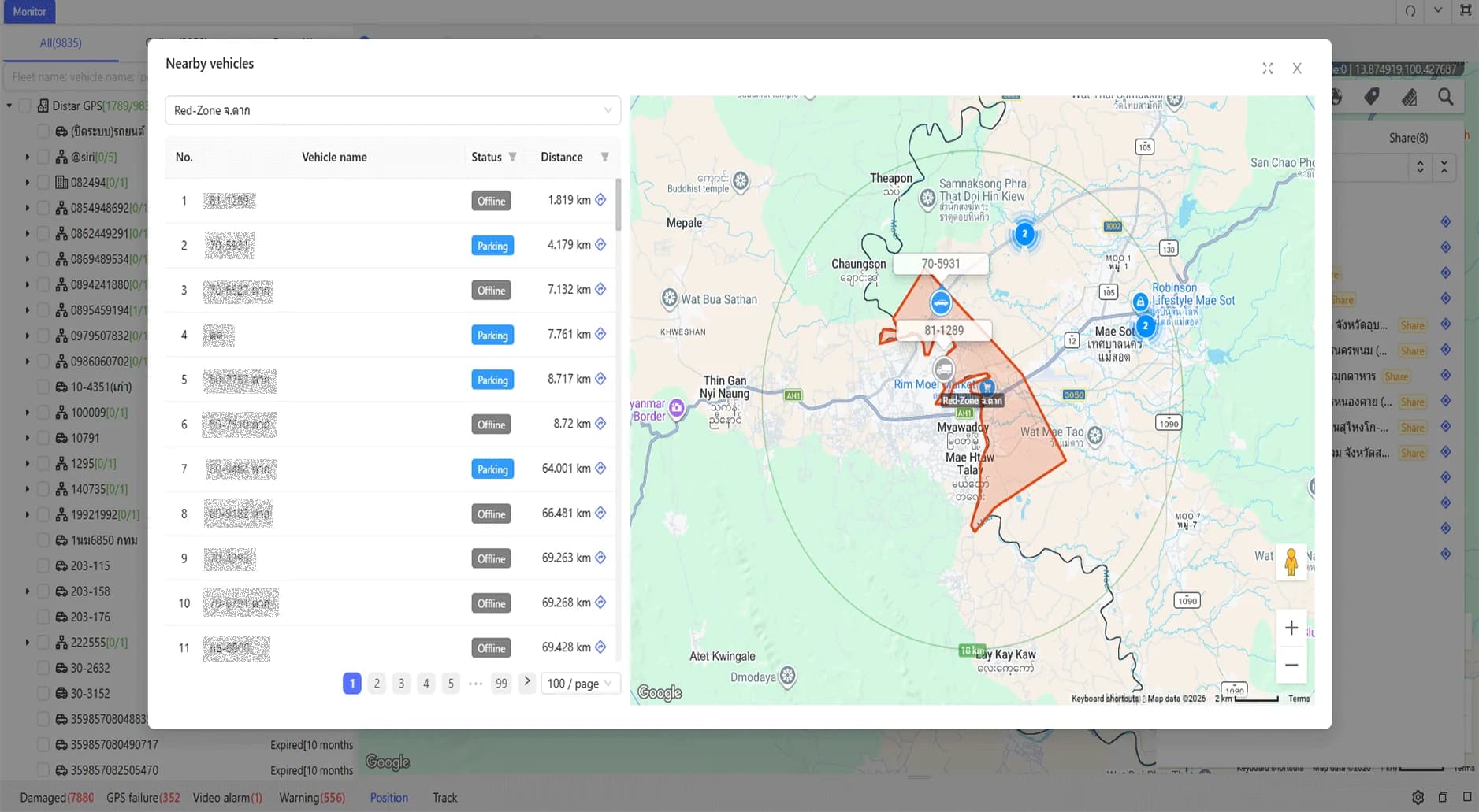
Task: Check the 203-176 vehicle checkbox
Action: point(43,617)
